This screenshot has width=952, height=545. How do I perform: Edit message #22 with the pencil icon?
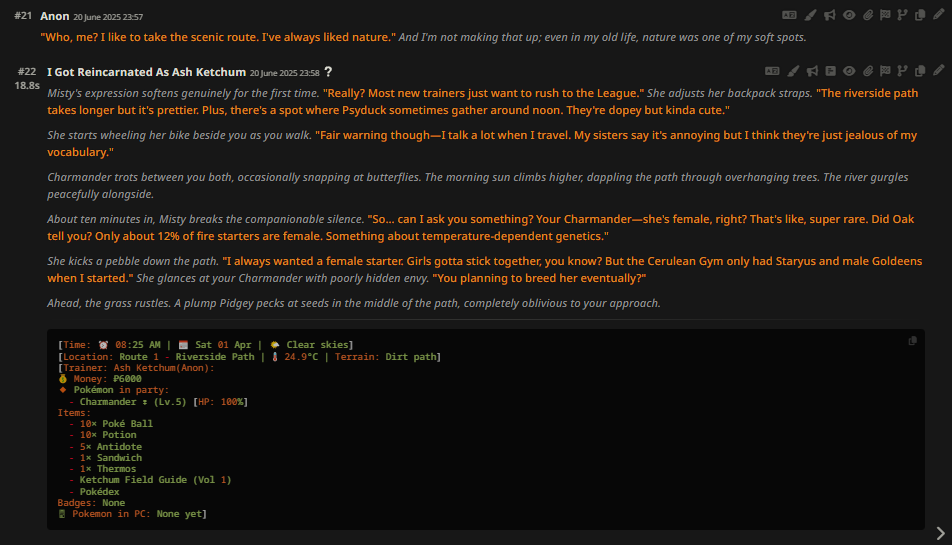939,70
